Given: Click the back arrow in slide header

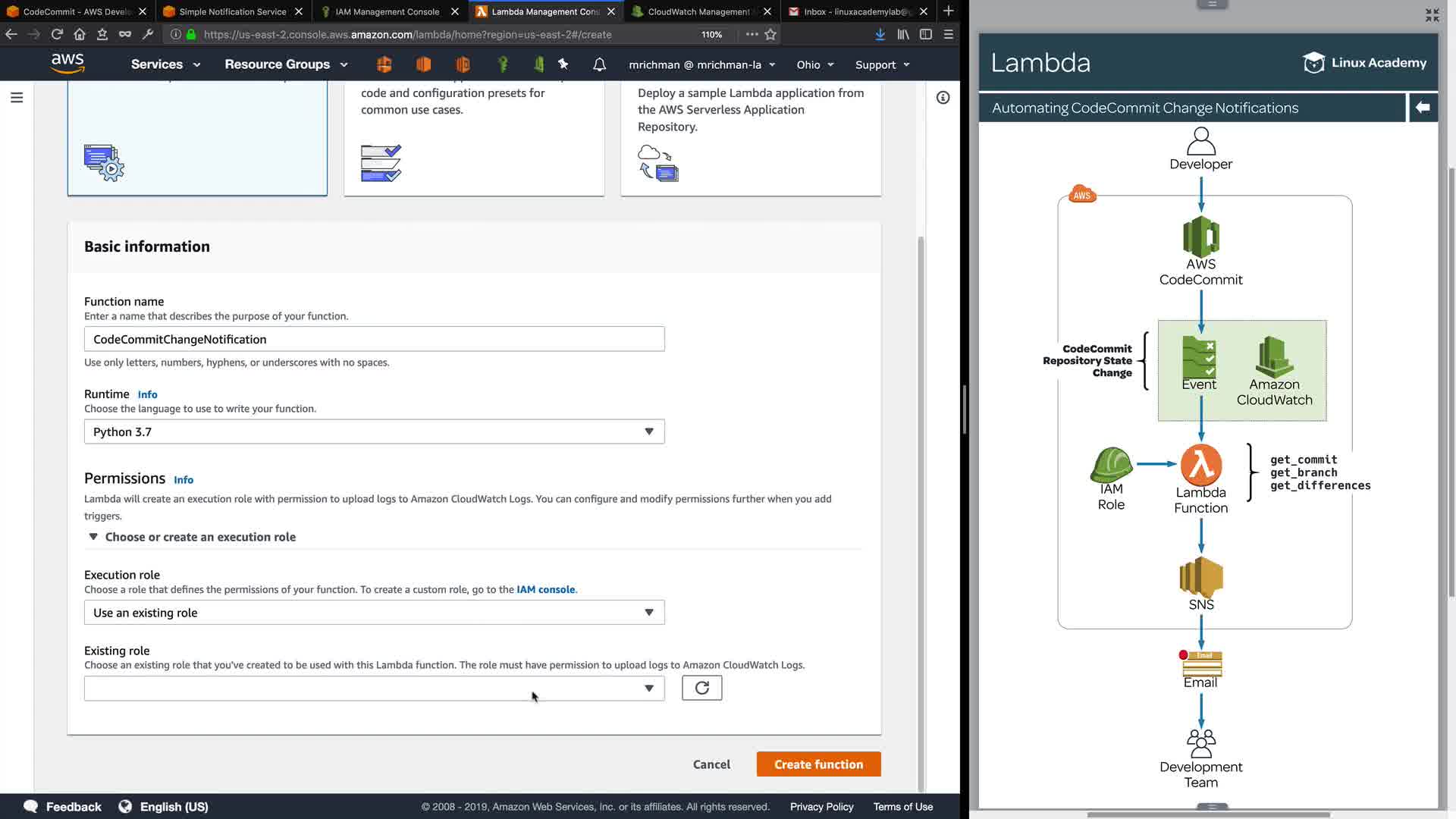Looking at the screenshot, I should point(1423,108).
